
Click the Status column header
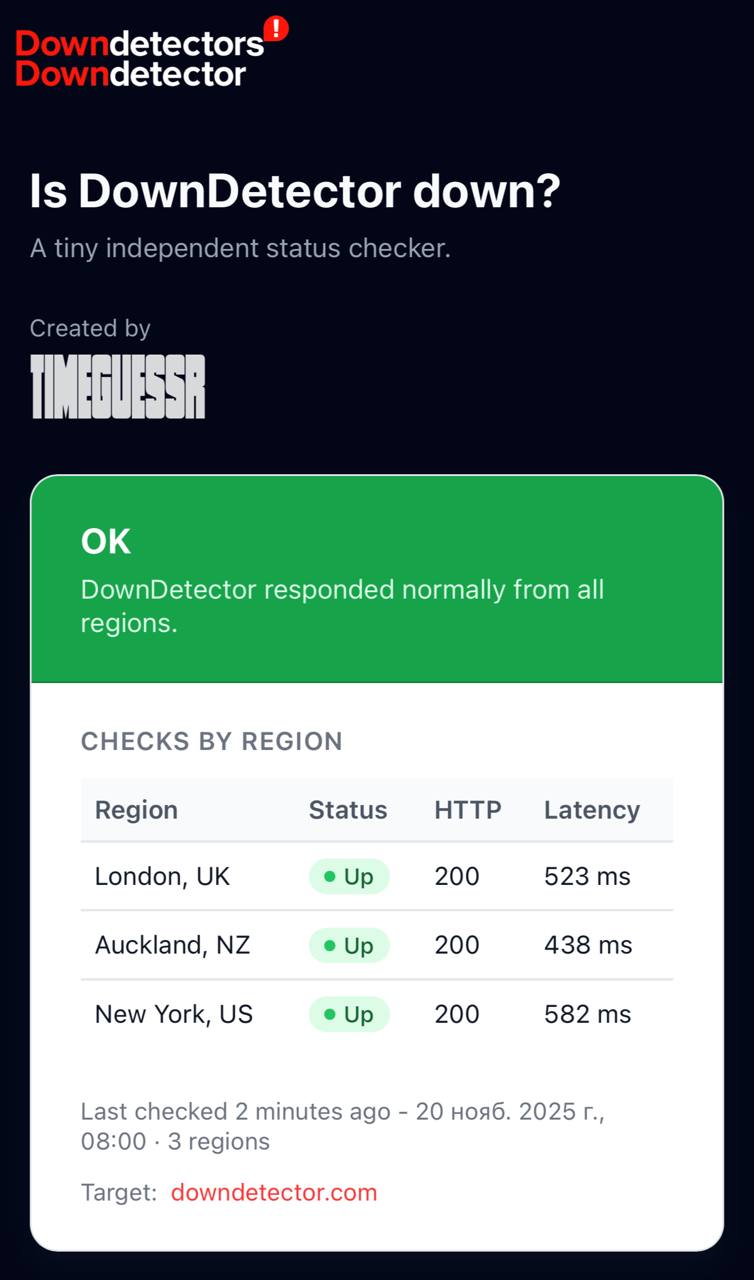point(347,810)
